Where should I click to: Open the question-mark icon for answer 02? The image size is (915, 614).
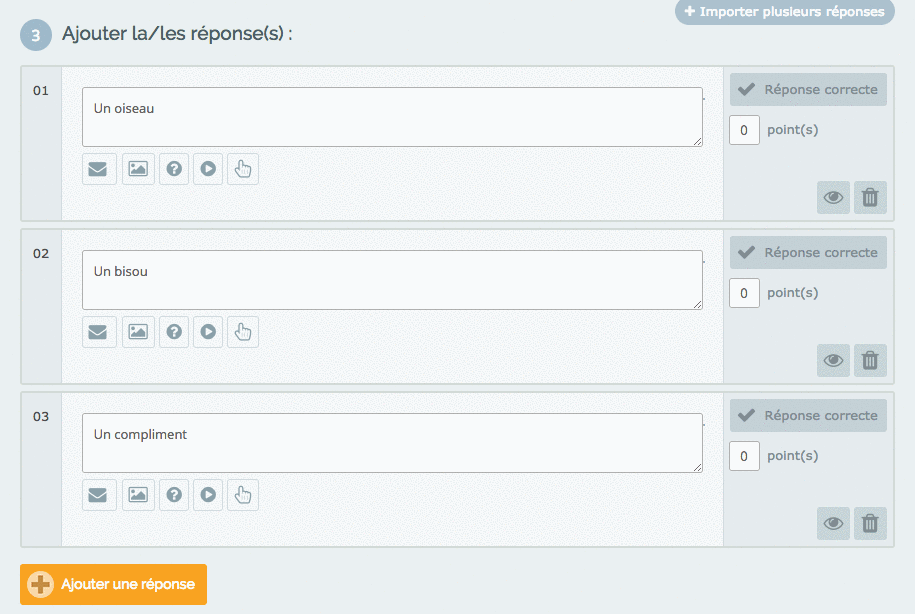coord(174,332)
